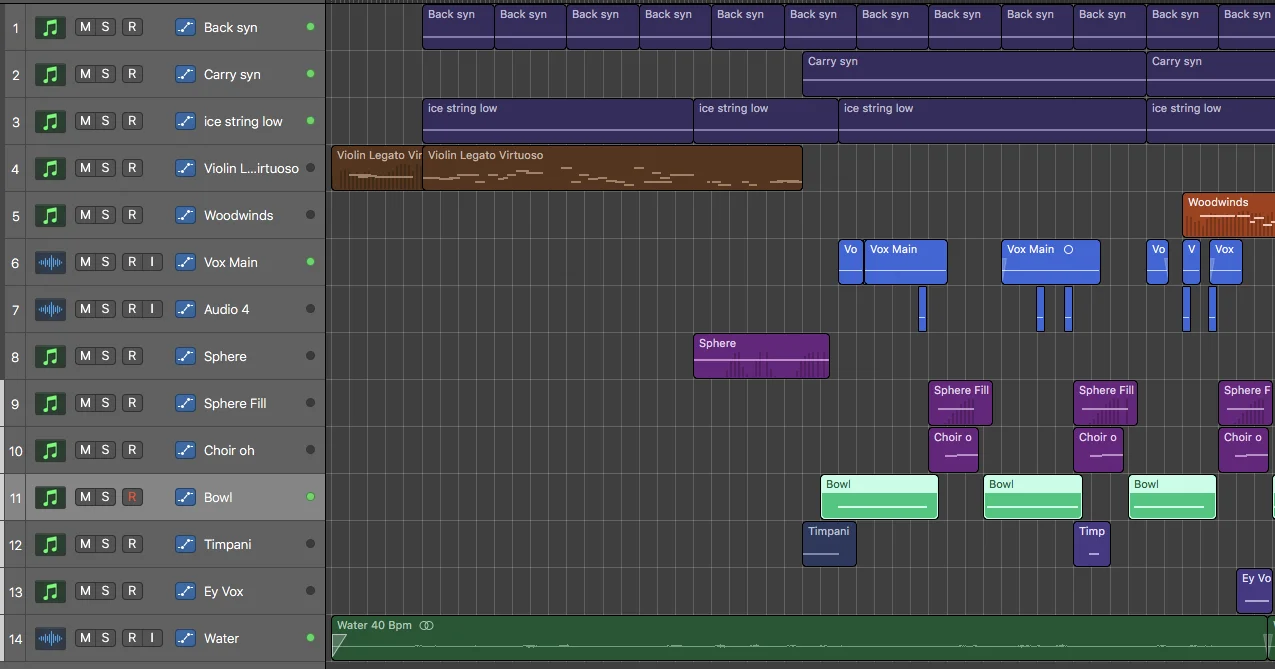The width and height of the screenshot is (1275, 669).
Task: Click the blue automation icon beside Audio 4
Action: click(185, 309)
